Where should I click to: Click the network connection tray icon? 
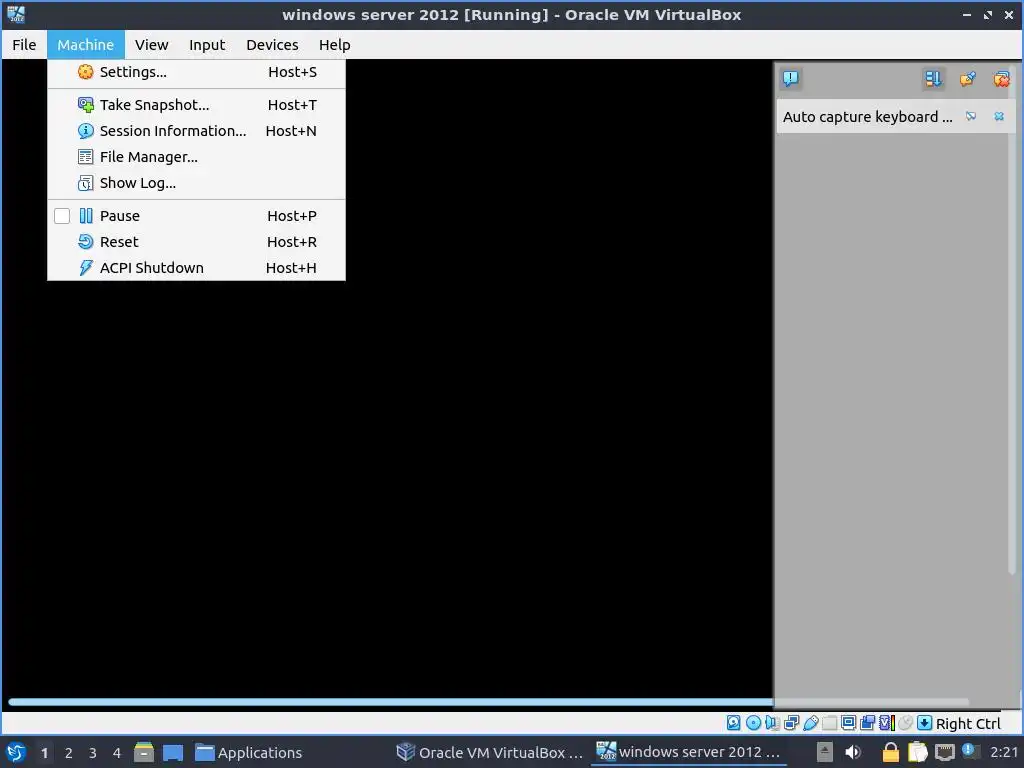click(x=945, y=752)
